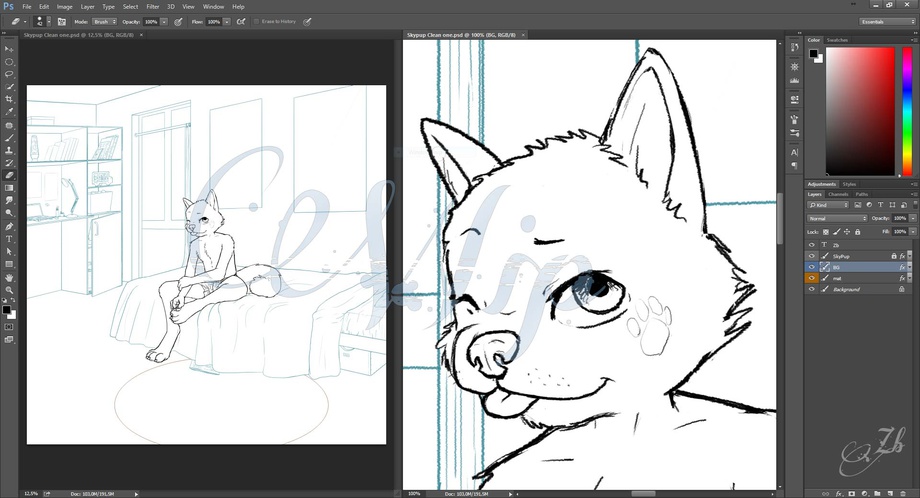Select the mat layer
The width and height of the screenshot is (920, 498).
pos(838,278)
